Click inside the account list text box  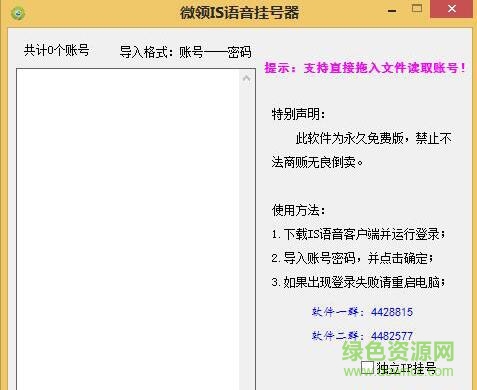pyautogui.click(x=128, y=229)
